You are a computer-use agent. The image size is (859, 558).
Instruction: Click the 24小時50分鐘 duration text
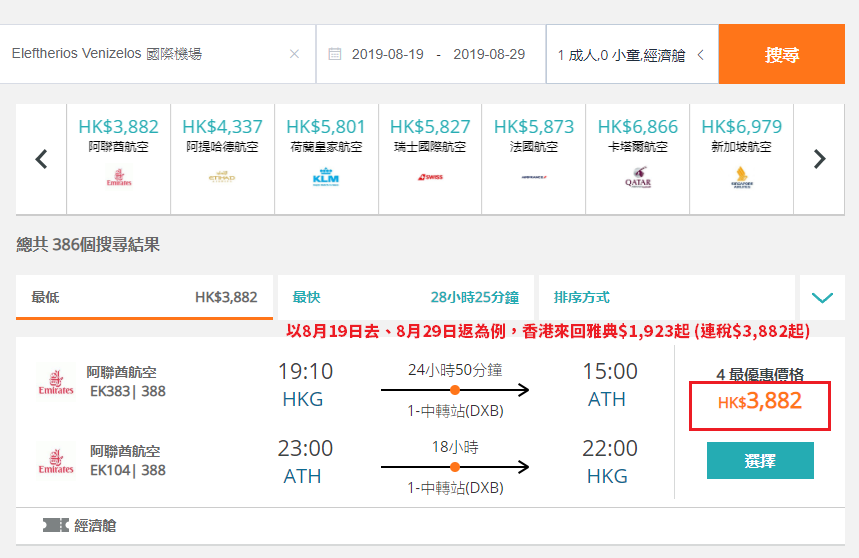(x=455, y=370)
